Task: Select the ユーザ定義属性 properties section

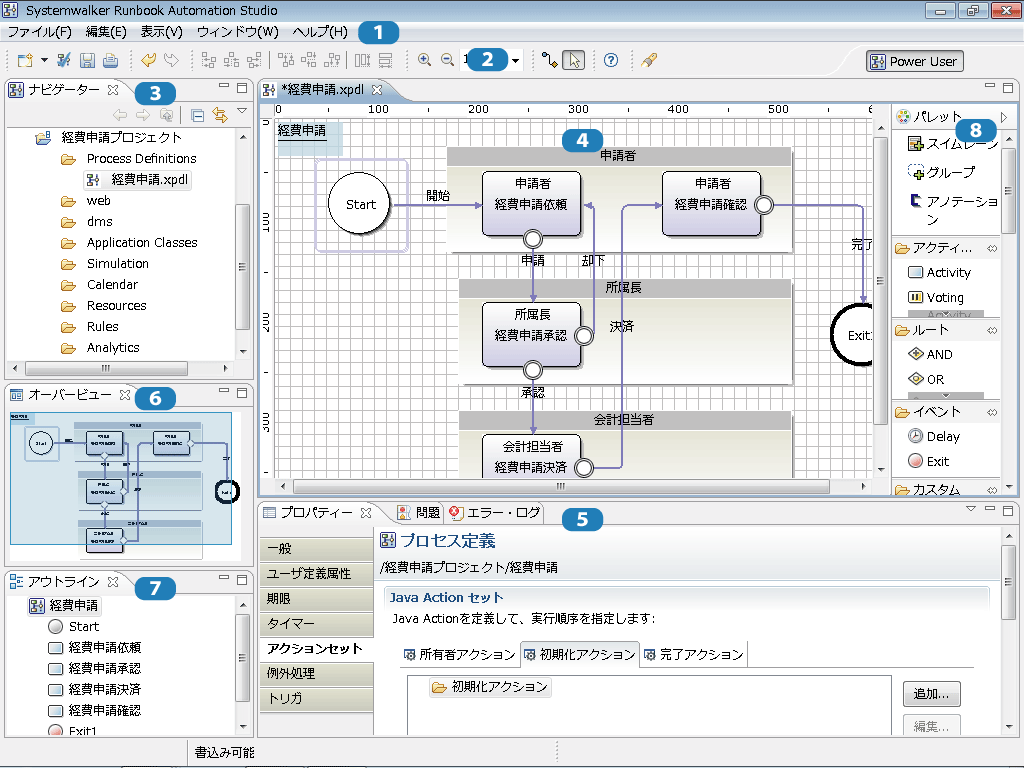Action: [x=316, y=574]
